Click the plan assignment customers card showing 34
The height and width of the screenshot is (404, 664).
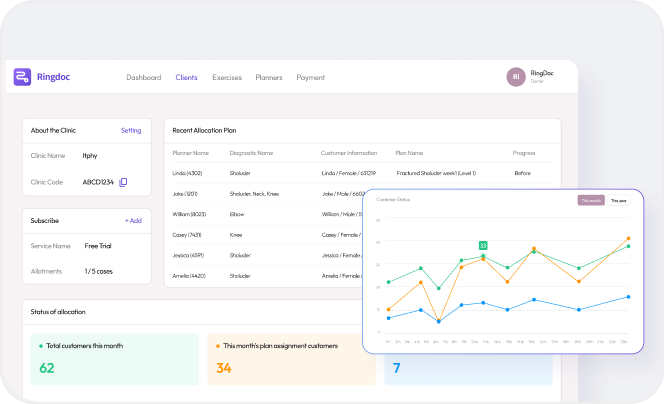(290, 360)
